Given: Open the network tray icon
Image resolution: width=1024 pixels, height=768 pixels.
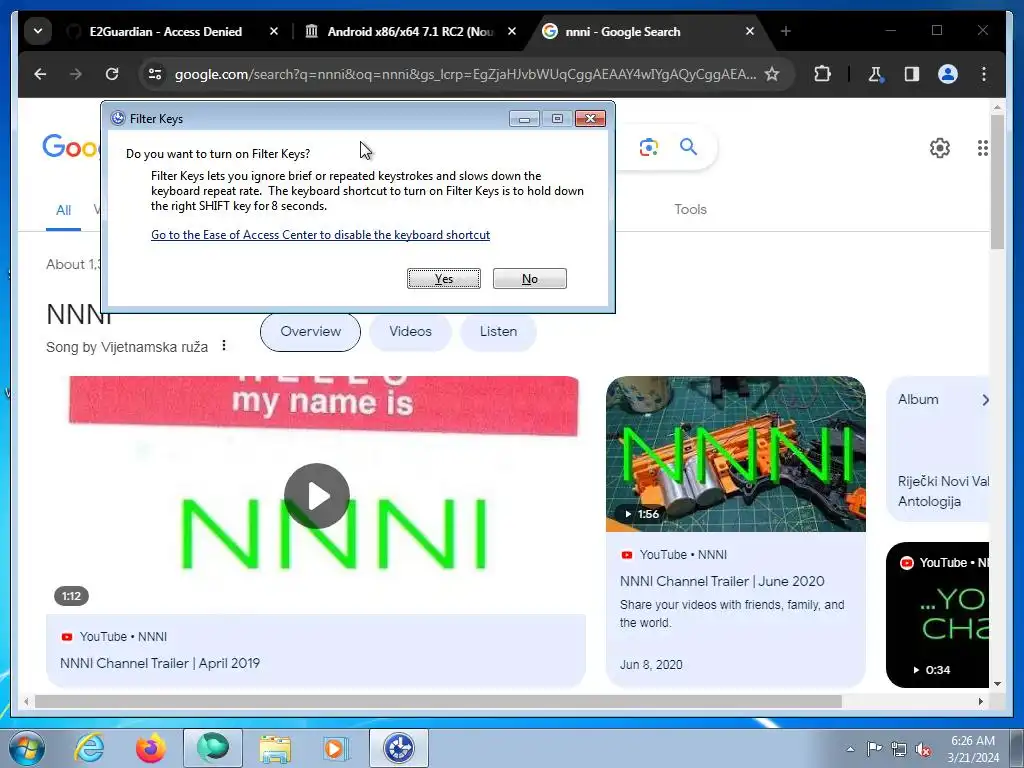Looking at the screenshot, I should pos(899,749).
